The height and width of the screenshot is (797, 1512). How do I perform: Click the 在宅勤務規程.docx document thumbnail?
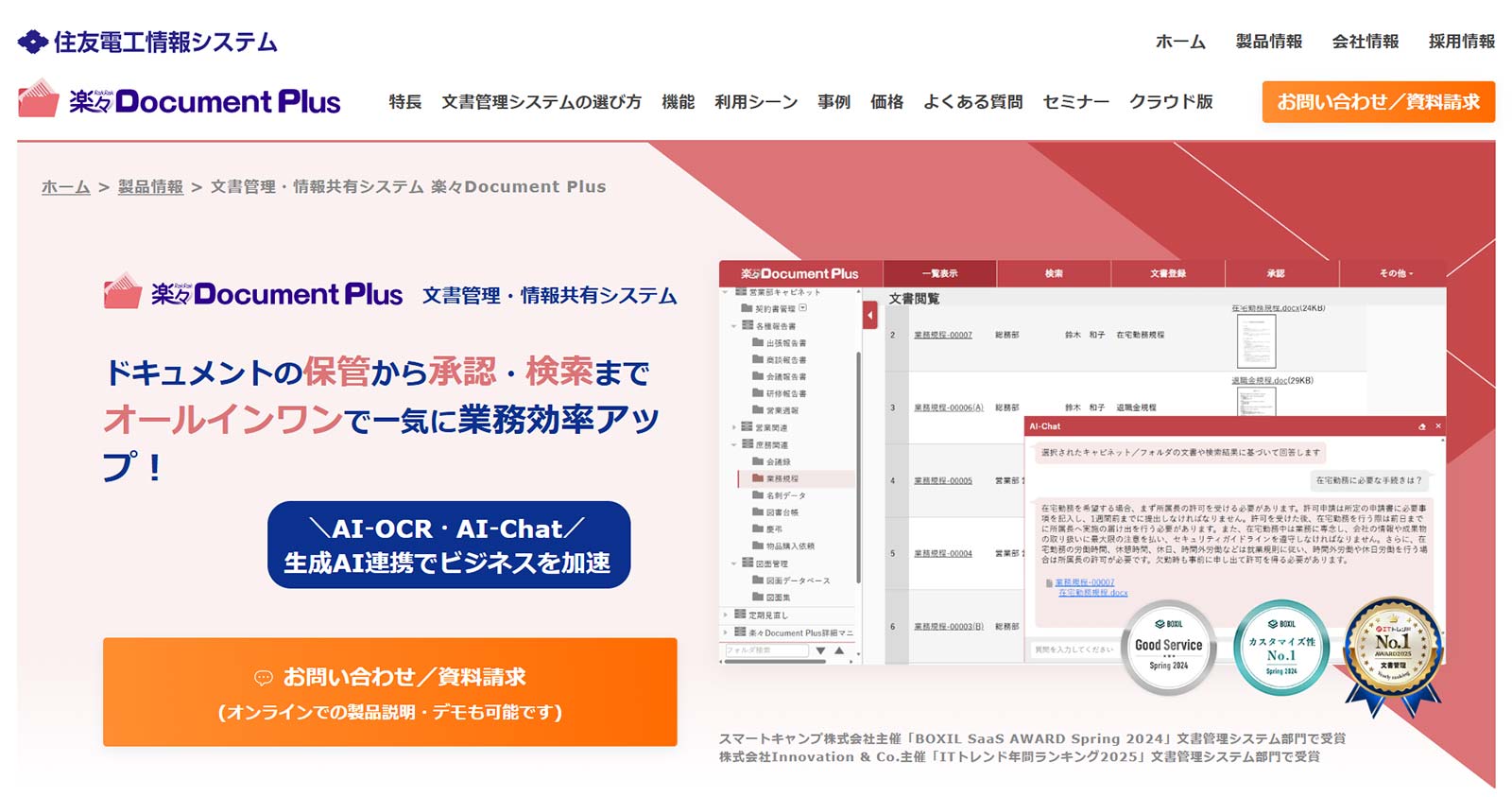tap(1256, 340)
